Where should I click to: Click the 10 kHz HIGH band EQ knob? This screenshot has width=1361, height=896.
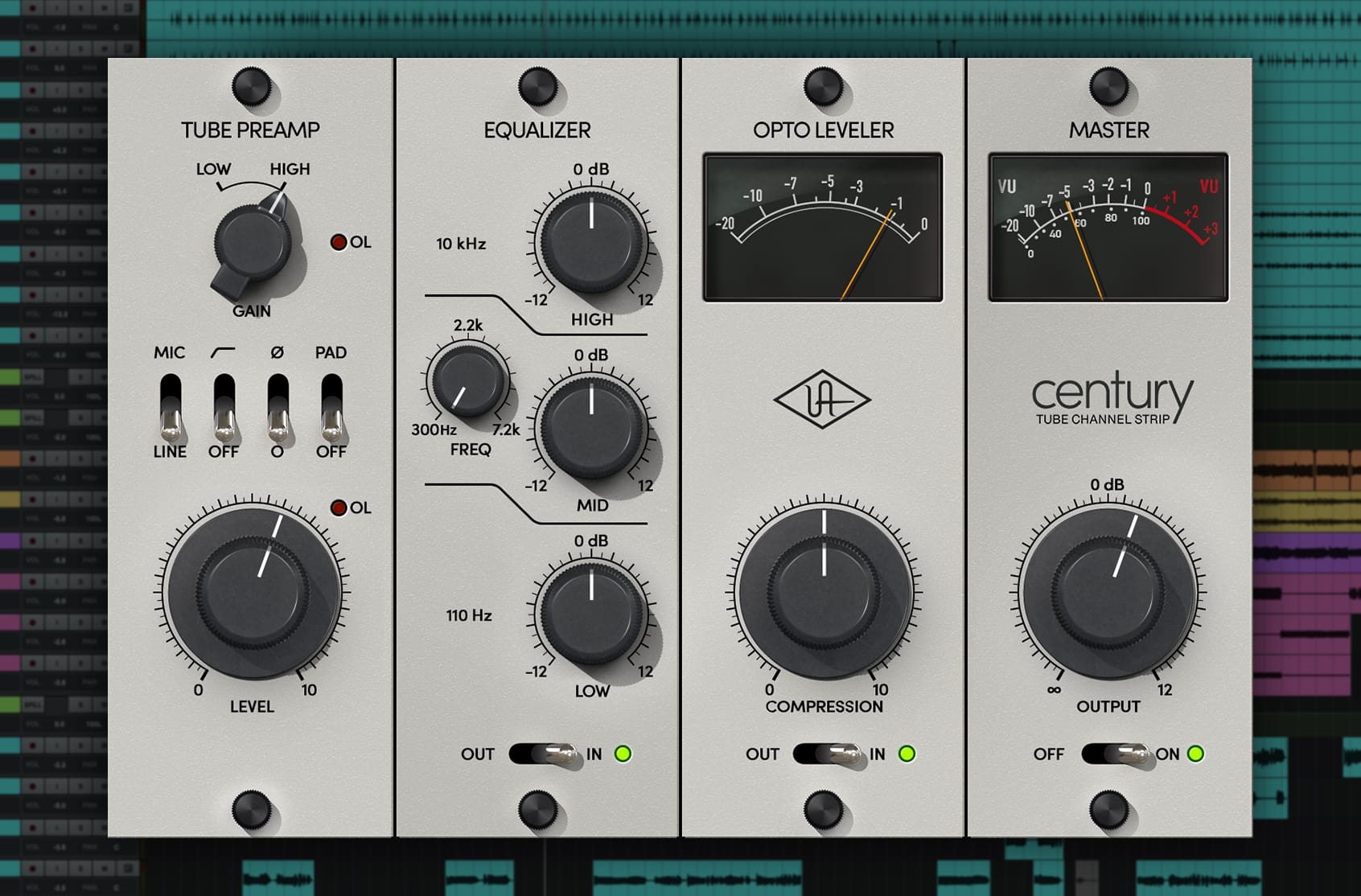(x=591, y=233)
